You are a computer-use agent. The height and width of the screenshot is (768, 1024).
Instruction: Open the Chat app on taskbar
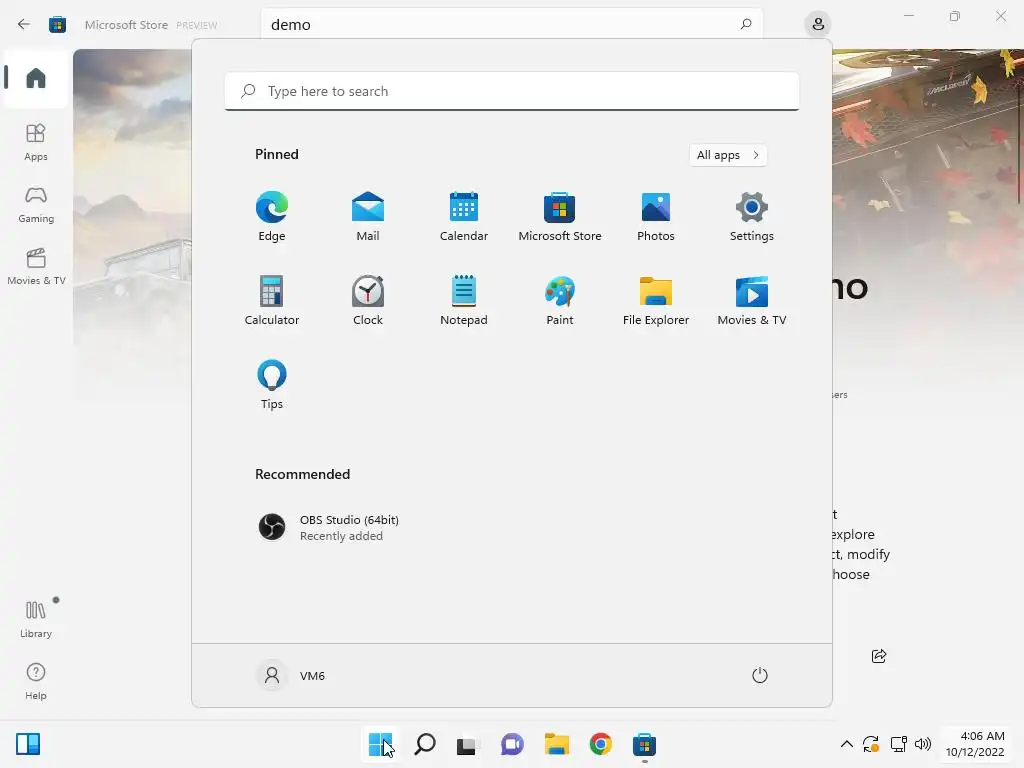click(x=512, y=744)
